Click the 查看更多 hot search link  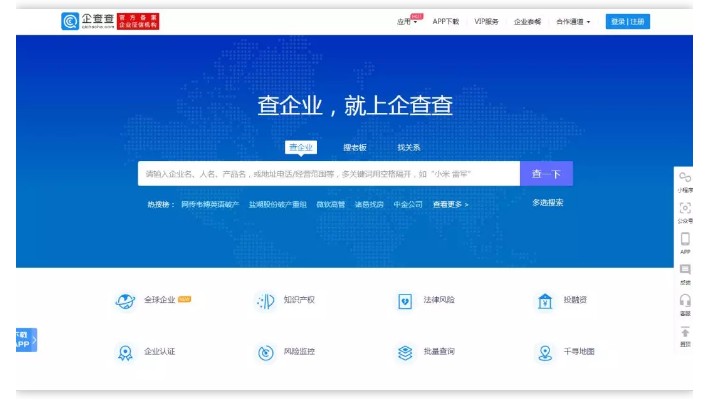(450, 204)
